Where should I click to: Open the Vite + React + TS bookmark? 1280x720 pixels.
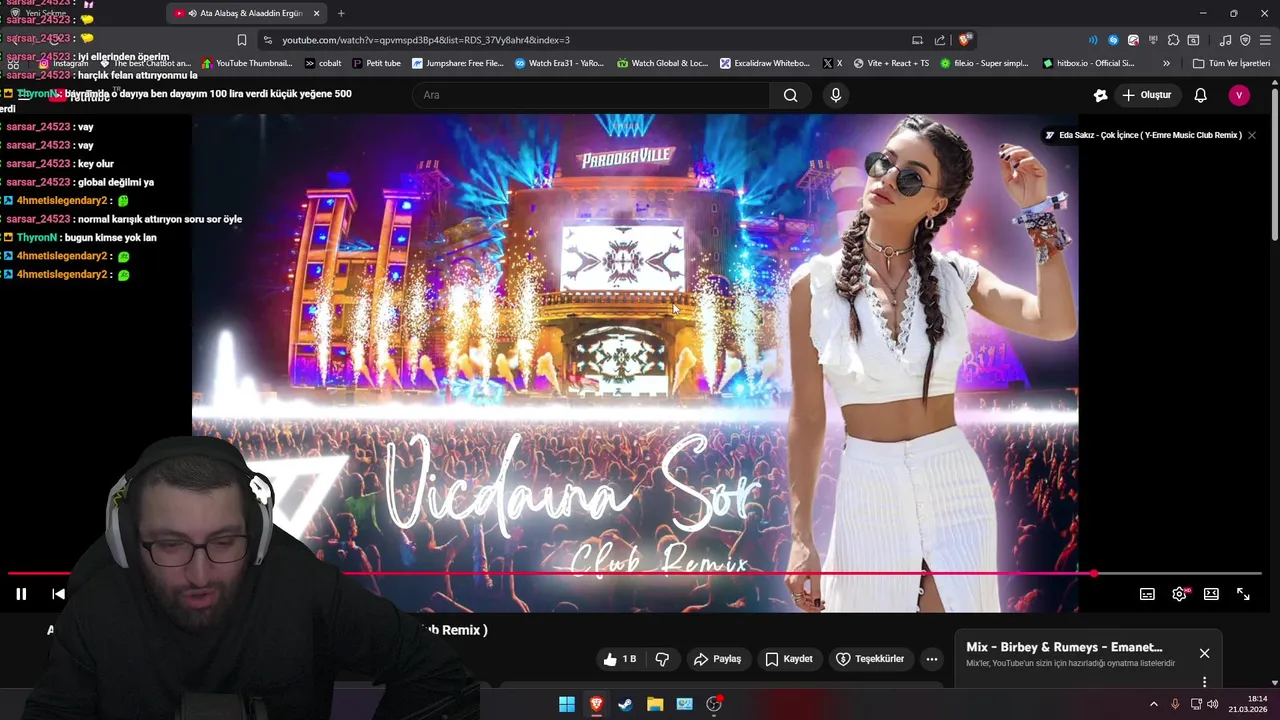(891, 63)
